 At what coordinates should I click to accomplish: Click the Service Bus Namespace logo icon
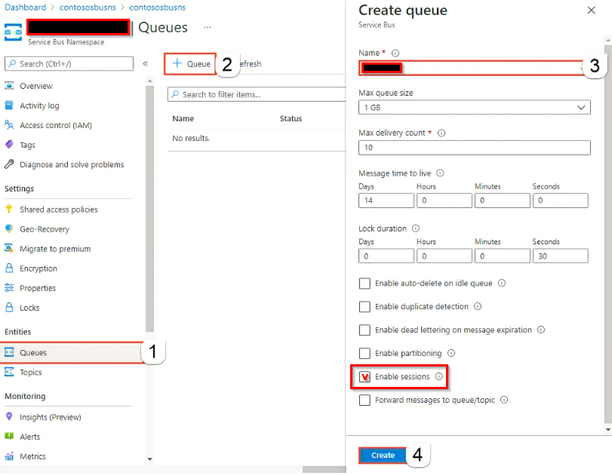(13, 32)
